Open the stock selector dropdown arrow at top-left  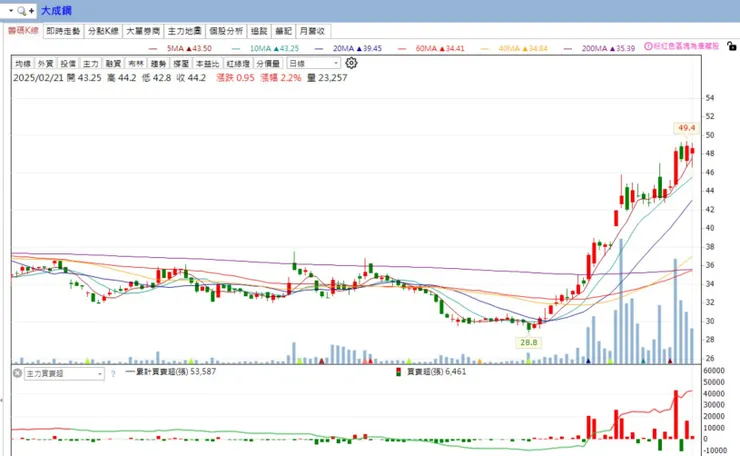[x=10, y=10]
